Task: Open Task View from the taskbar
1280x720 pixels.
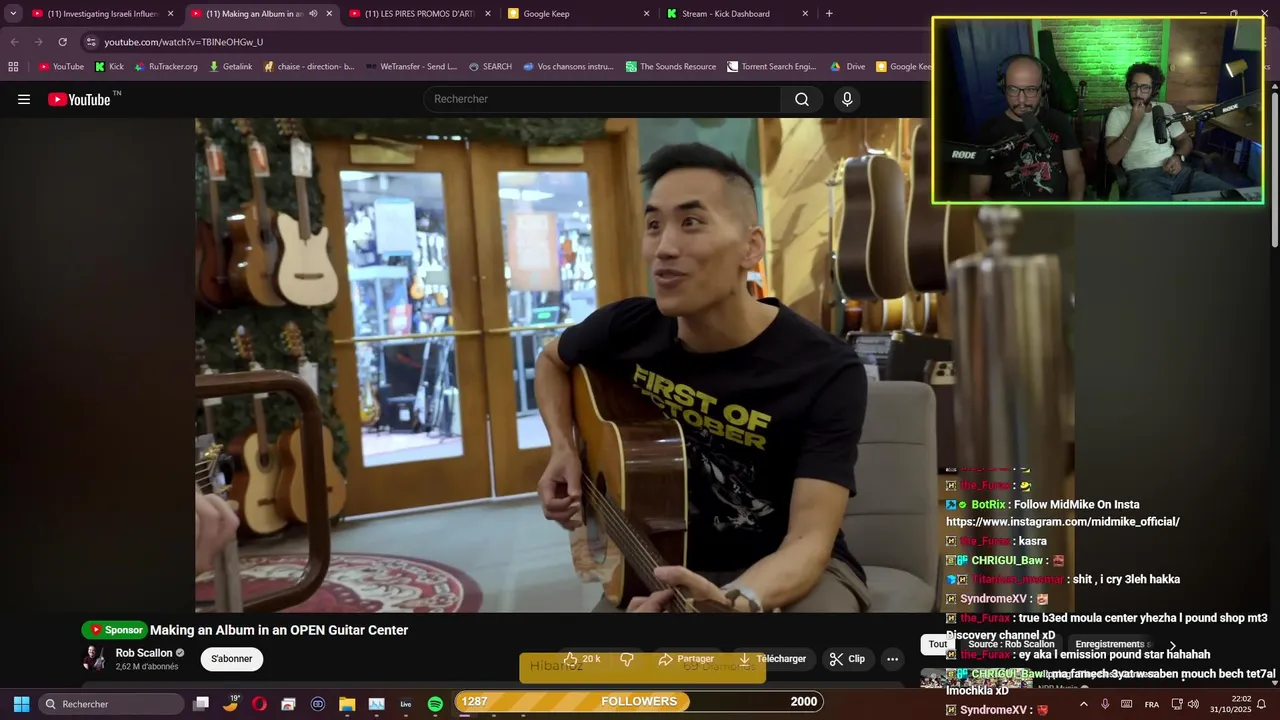Action: click(x=201, y=704)
